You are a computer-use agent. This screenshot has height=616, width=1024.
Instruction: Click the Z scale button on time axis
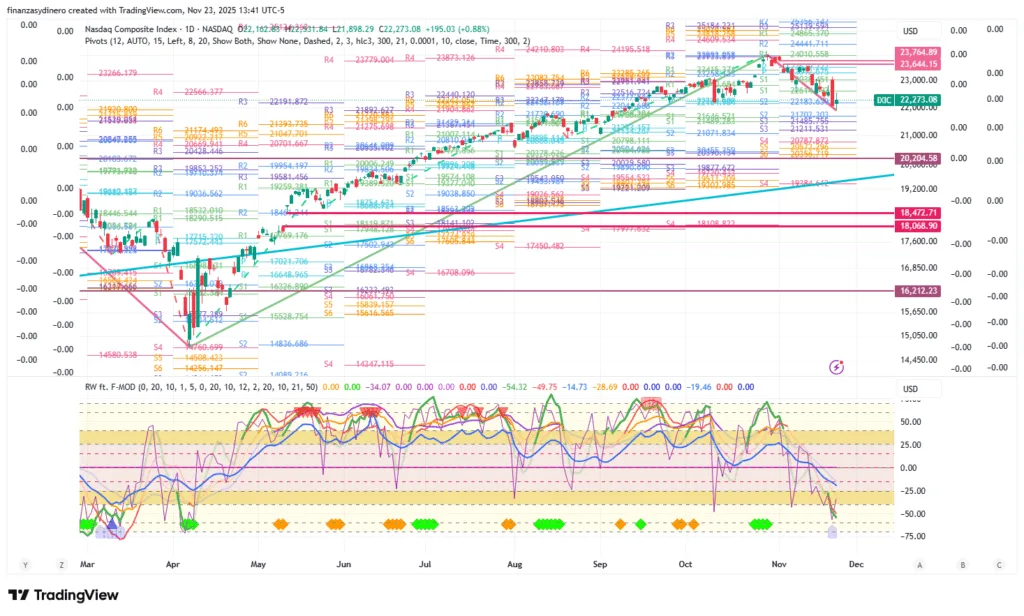pyautogui.click(x=61, y=564)
